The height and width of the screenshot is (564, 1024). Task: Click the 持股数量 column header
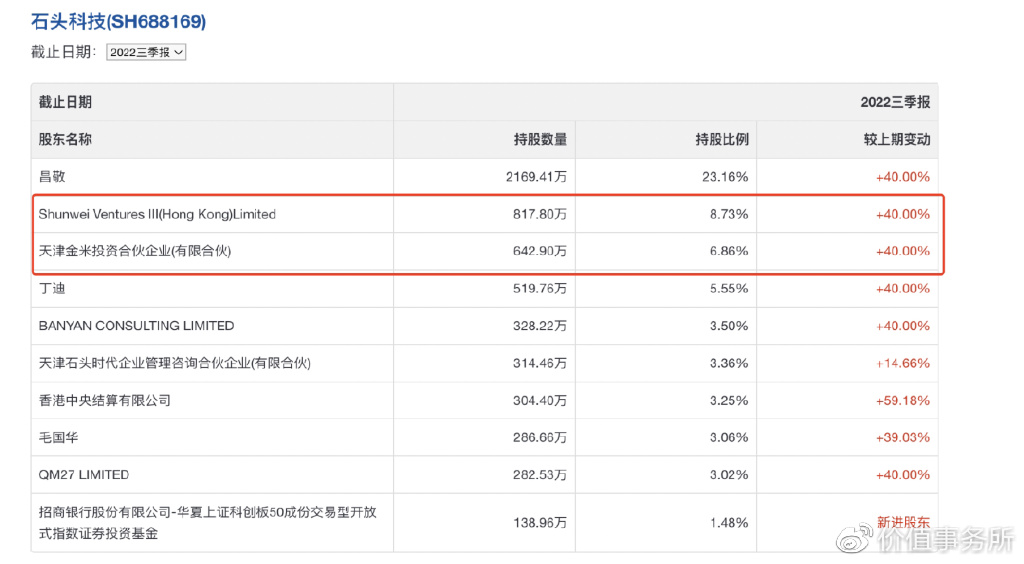[x=540, y=140]
